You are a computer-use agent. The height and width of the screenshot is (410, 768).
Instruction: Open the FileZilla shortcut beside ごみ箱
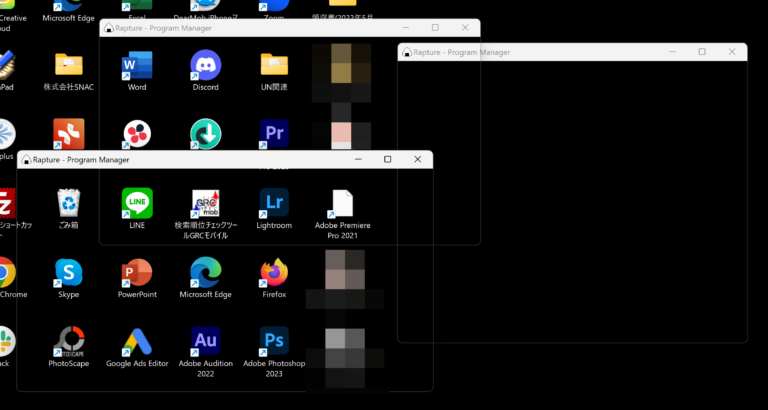(x=7, y=203)
